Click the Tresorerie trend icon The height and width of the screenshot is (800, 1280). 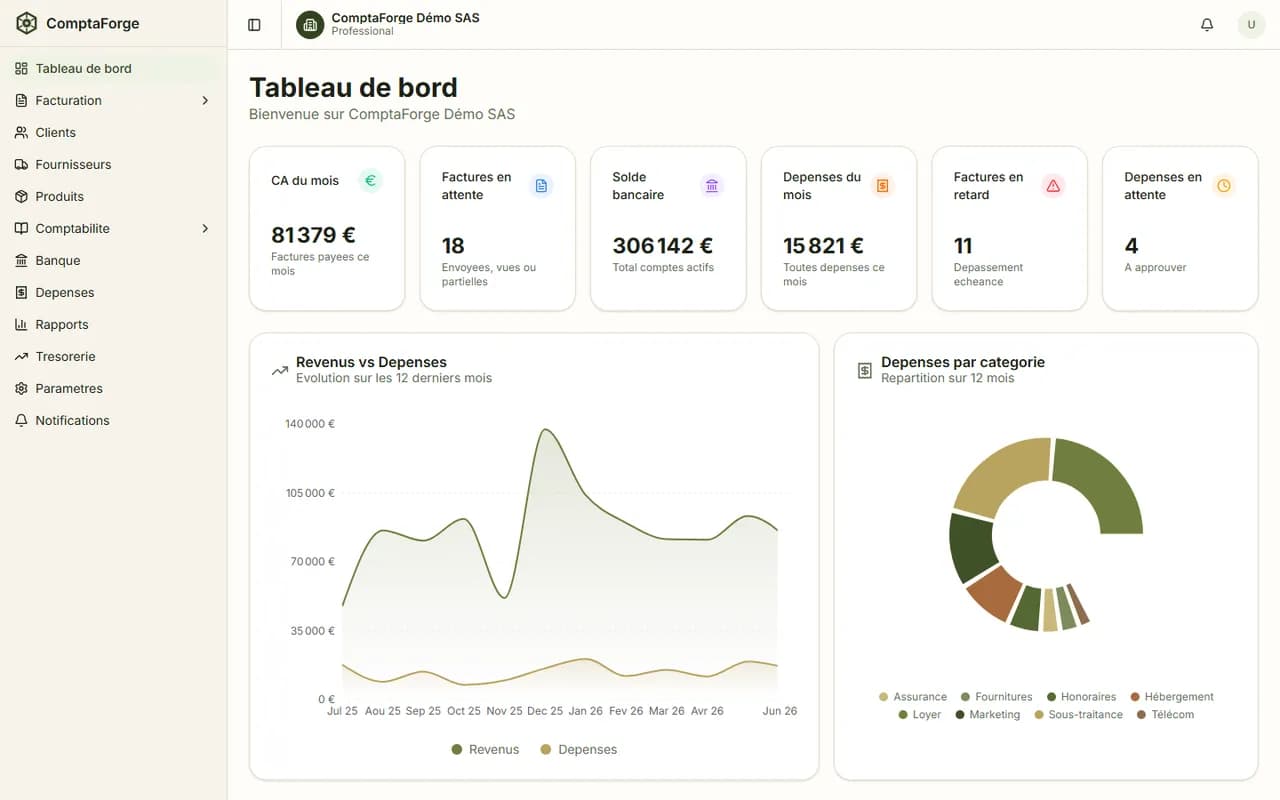(x=22, y=357)
